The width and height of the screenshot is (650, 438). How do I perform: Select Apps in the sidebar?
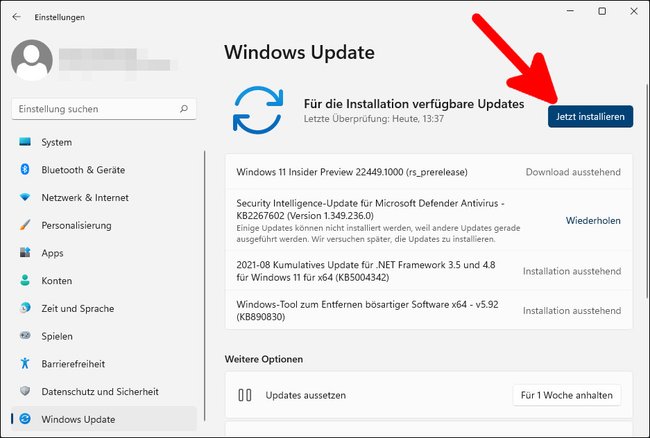click(x=104, y=253)
